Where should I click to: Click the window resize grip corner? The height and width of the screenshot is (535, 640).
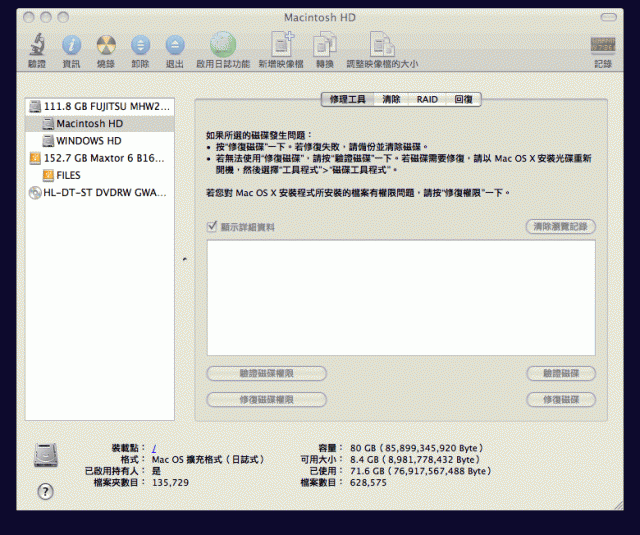click(x=619, y=505)
